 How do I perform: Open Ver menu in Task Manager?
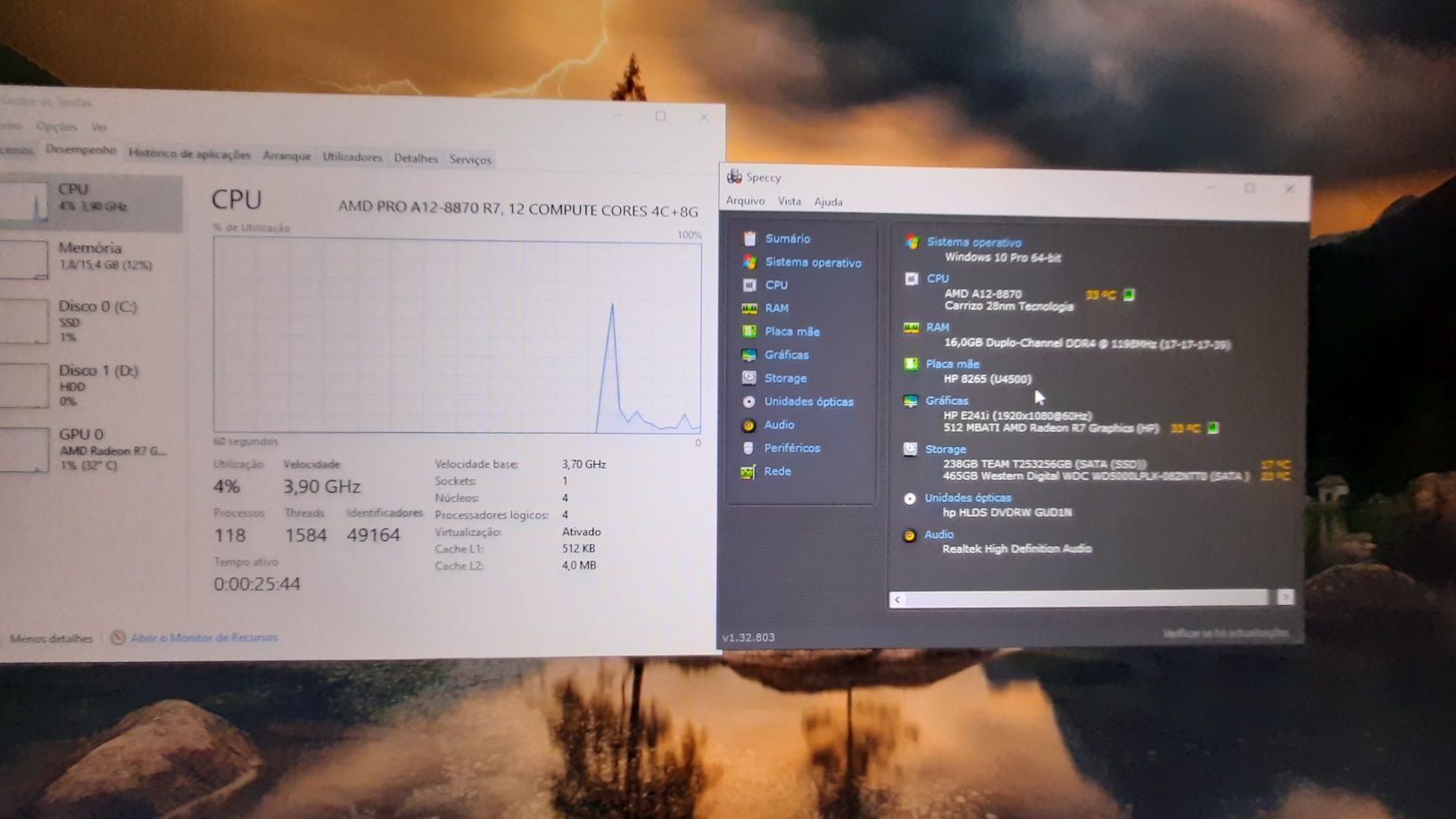(x=98, y=128)
